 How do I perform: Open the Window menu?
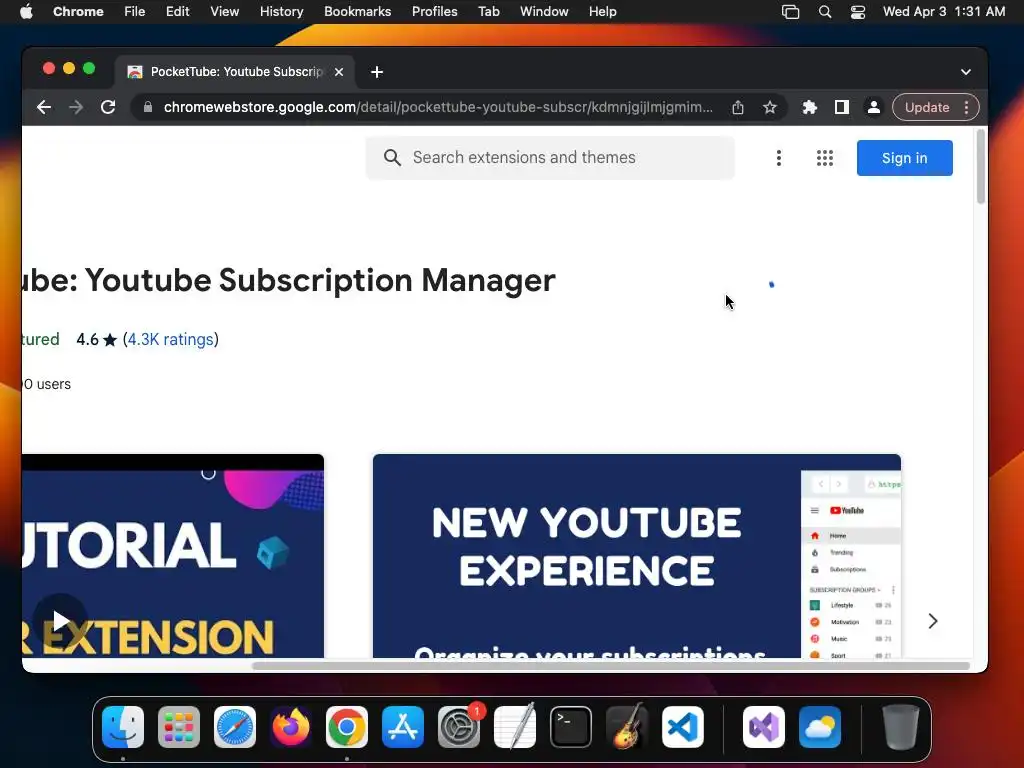544,12
